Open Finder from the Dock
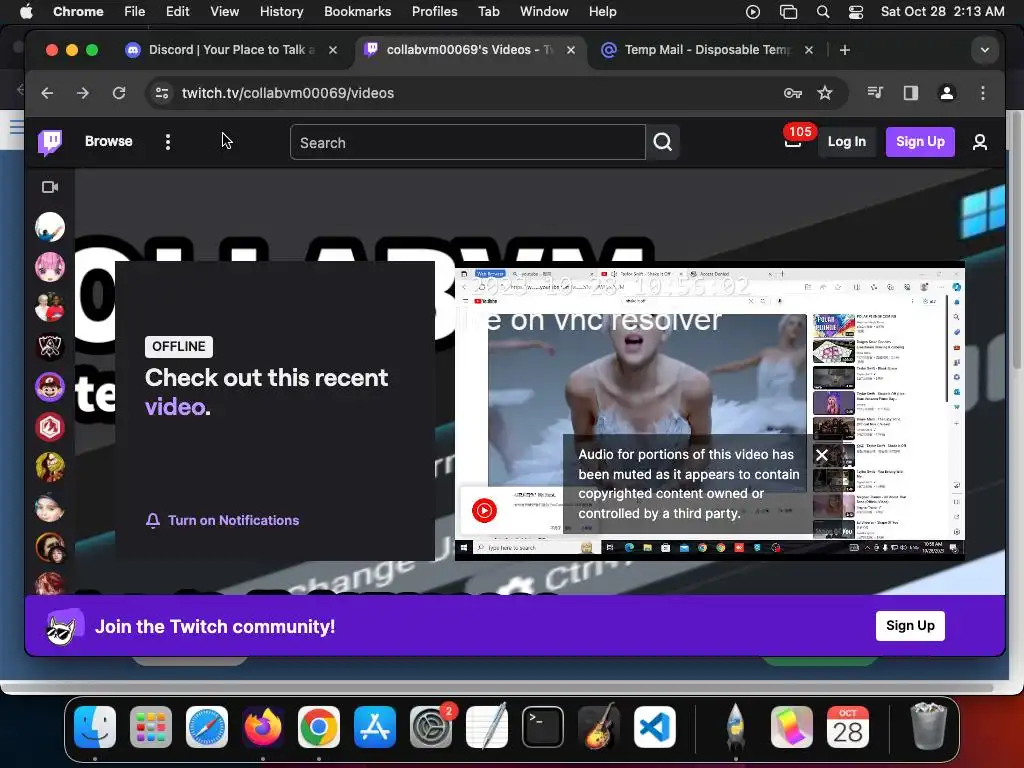Image resolution: width=1024 pixels, height=768 pixels. pos(95,727)
